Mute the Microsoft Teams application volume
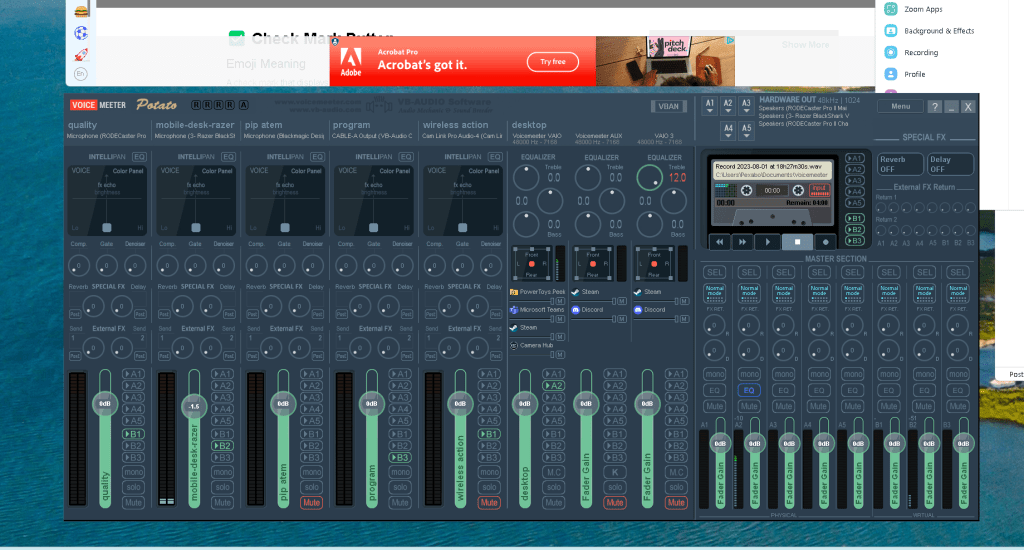The width and height of the screenshot is (1024, 550). [x=560, y=319]
